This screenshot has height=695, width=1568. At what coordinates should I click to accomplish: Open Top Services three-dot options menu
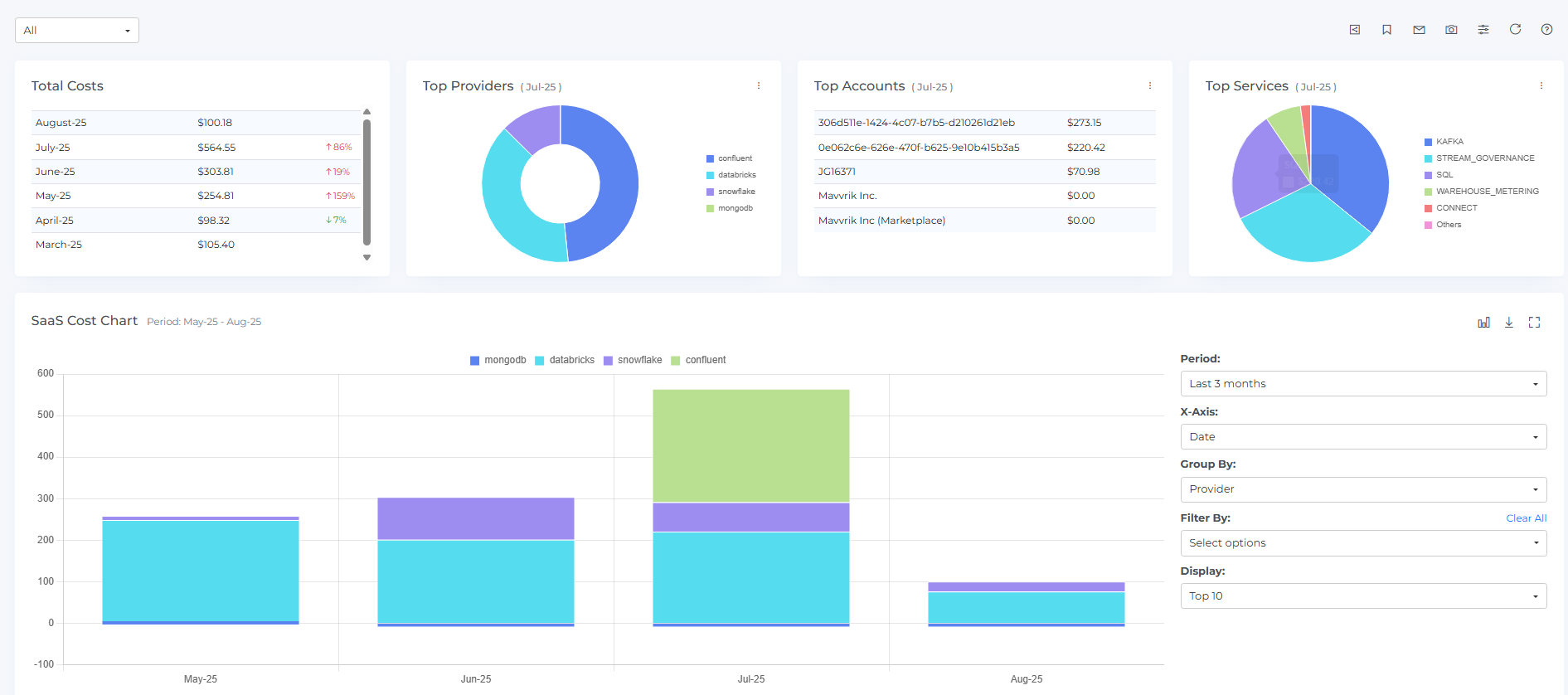point(1541,86)
